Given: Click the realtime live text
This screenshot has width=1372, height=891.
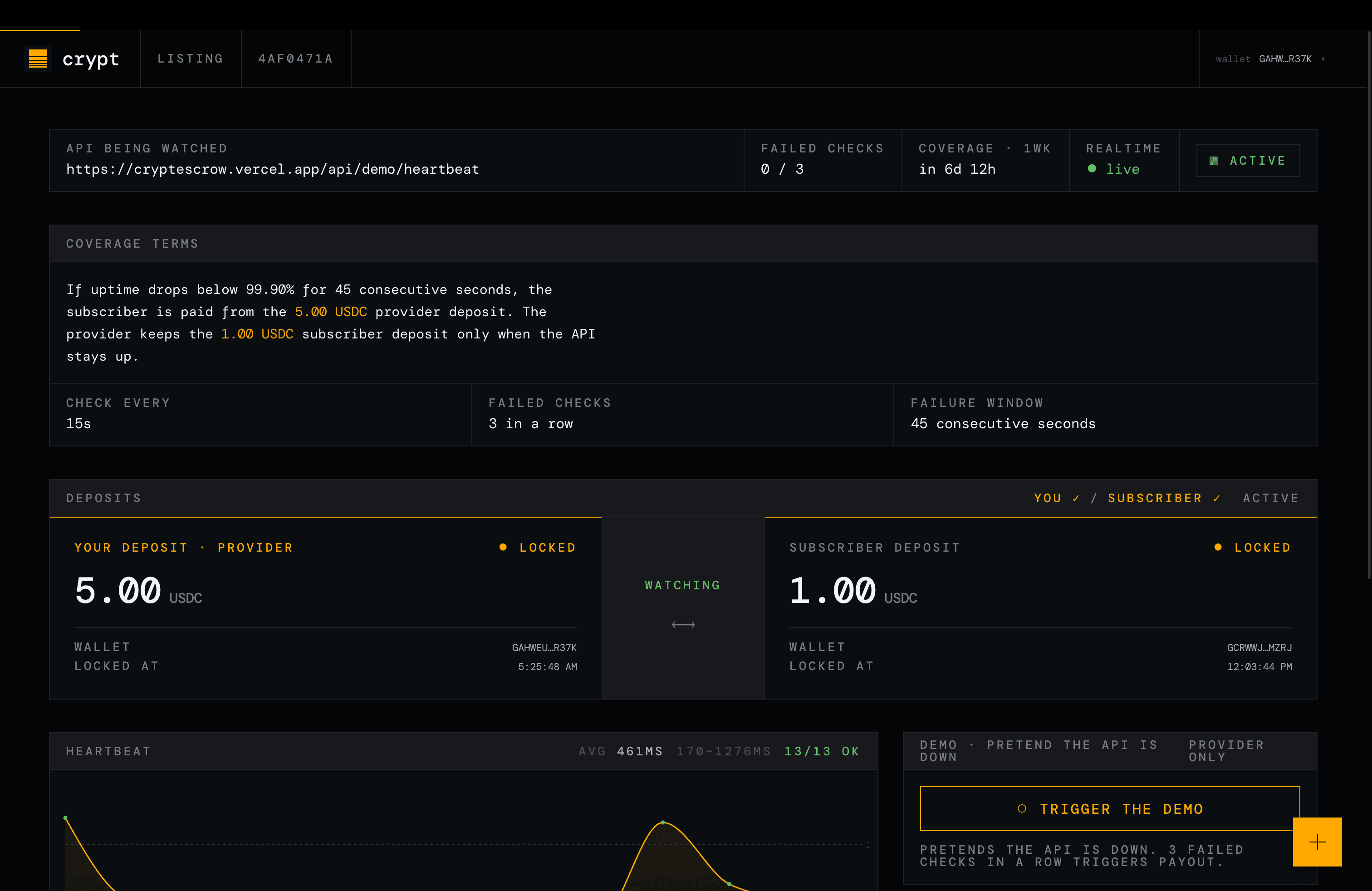Looking at the screenshot, I should [x=1122, y=169].
